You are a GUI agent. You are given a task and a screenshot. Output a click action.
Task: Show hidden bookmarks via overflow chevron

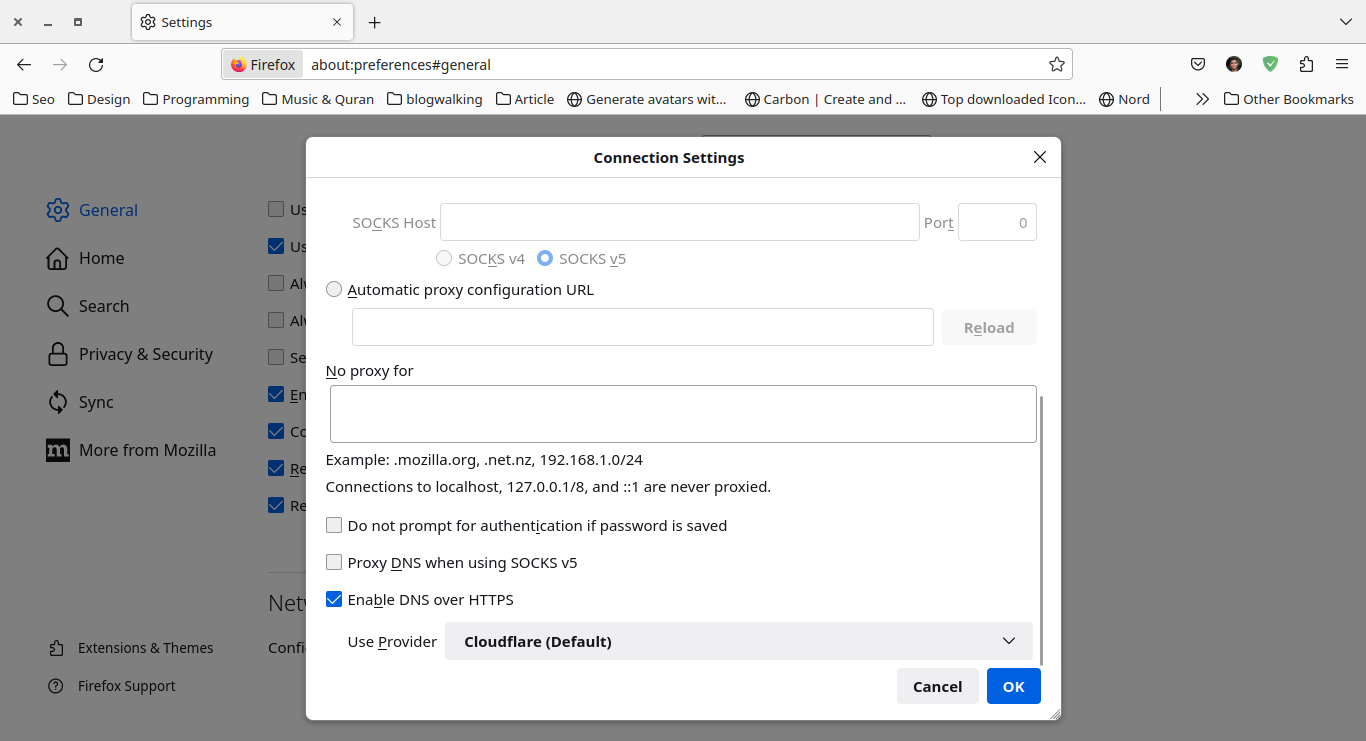point(1201,98)
